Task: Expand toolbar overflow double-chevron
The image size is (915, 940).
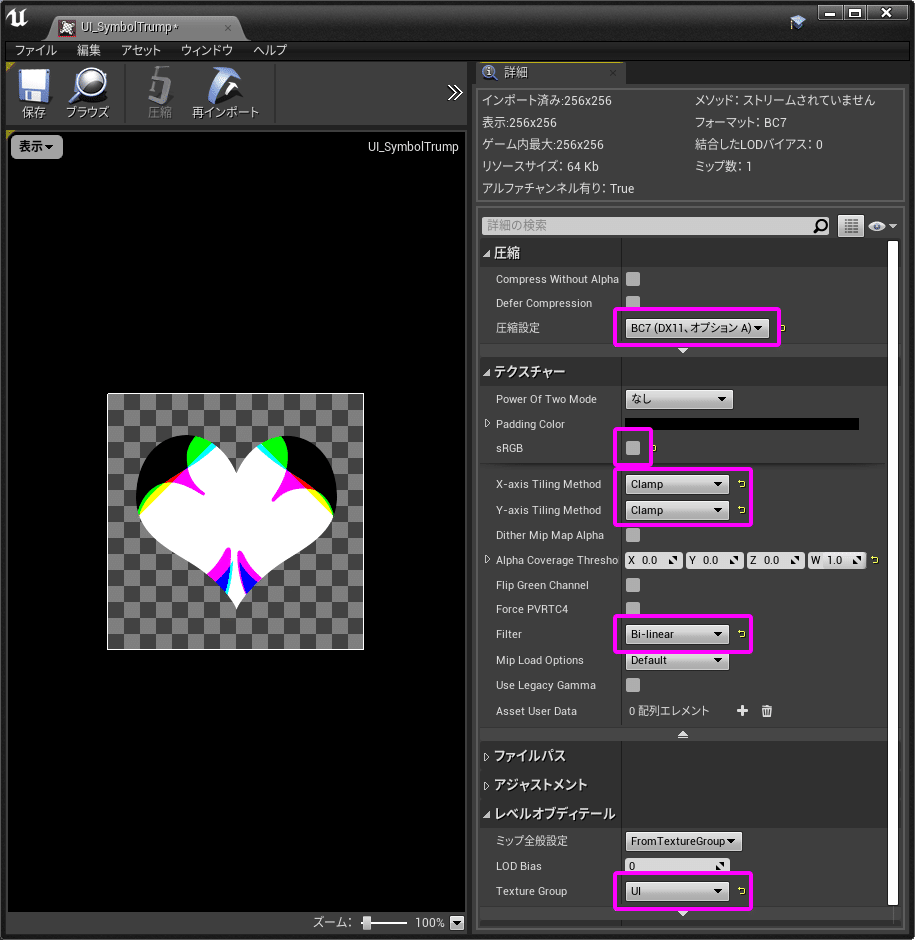Action: point(455,92)
